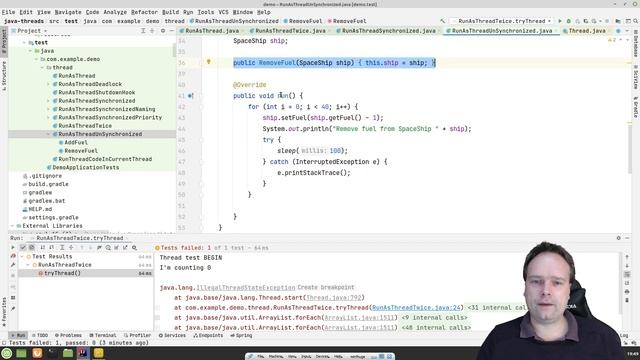Open the VCS menu
This screenshot has height=360, width=640.
tap(223, 12)
